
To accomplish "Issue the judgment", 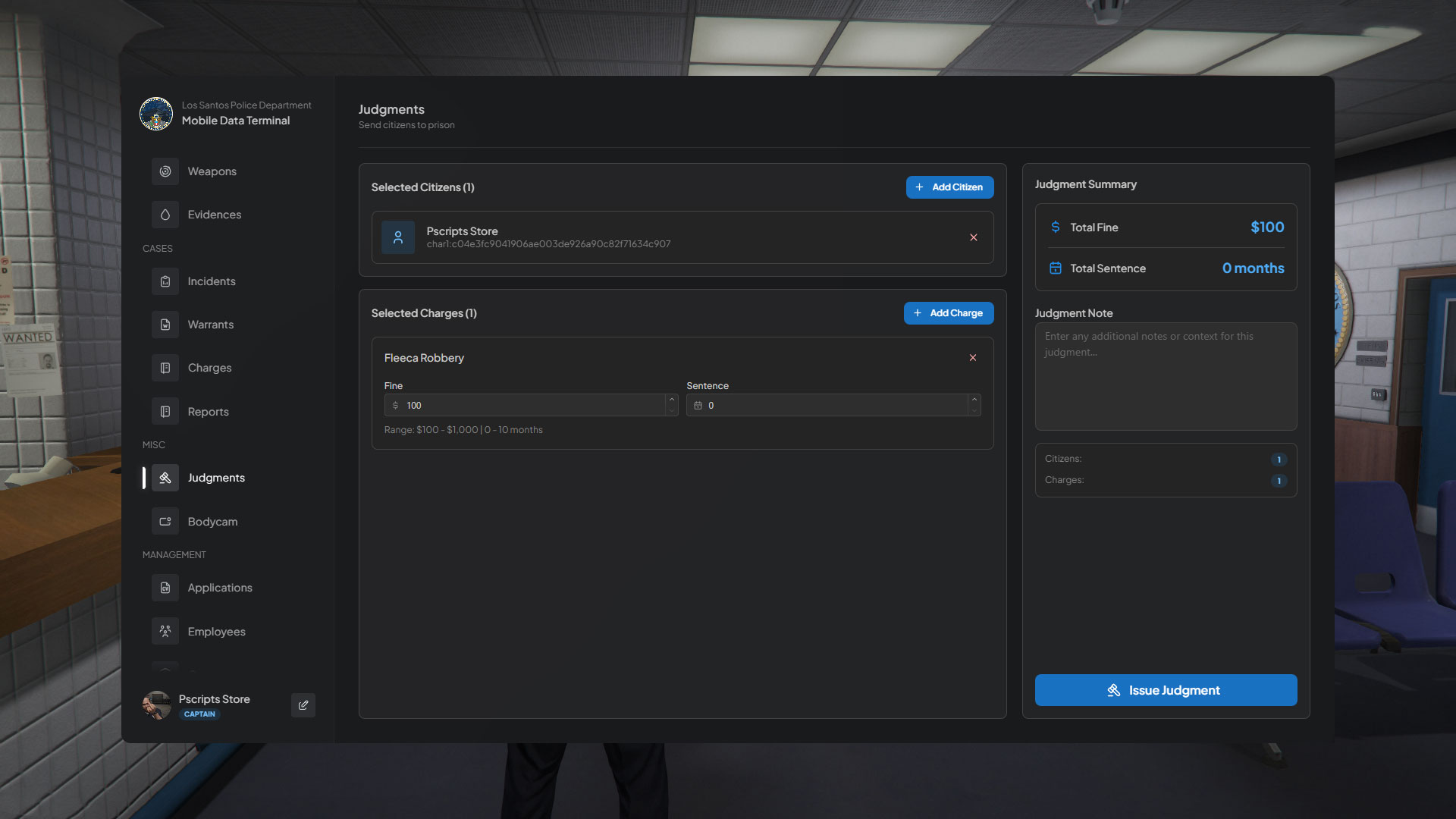I will [1166, 690].
